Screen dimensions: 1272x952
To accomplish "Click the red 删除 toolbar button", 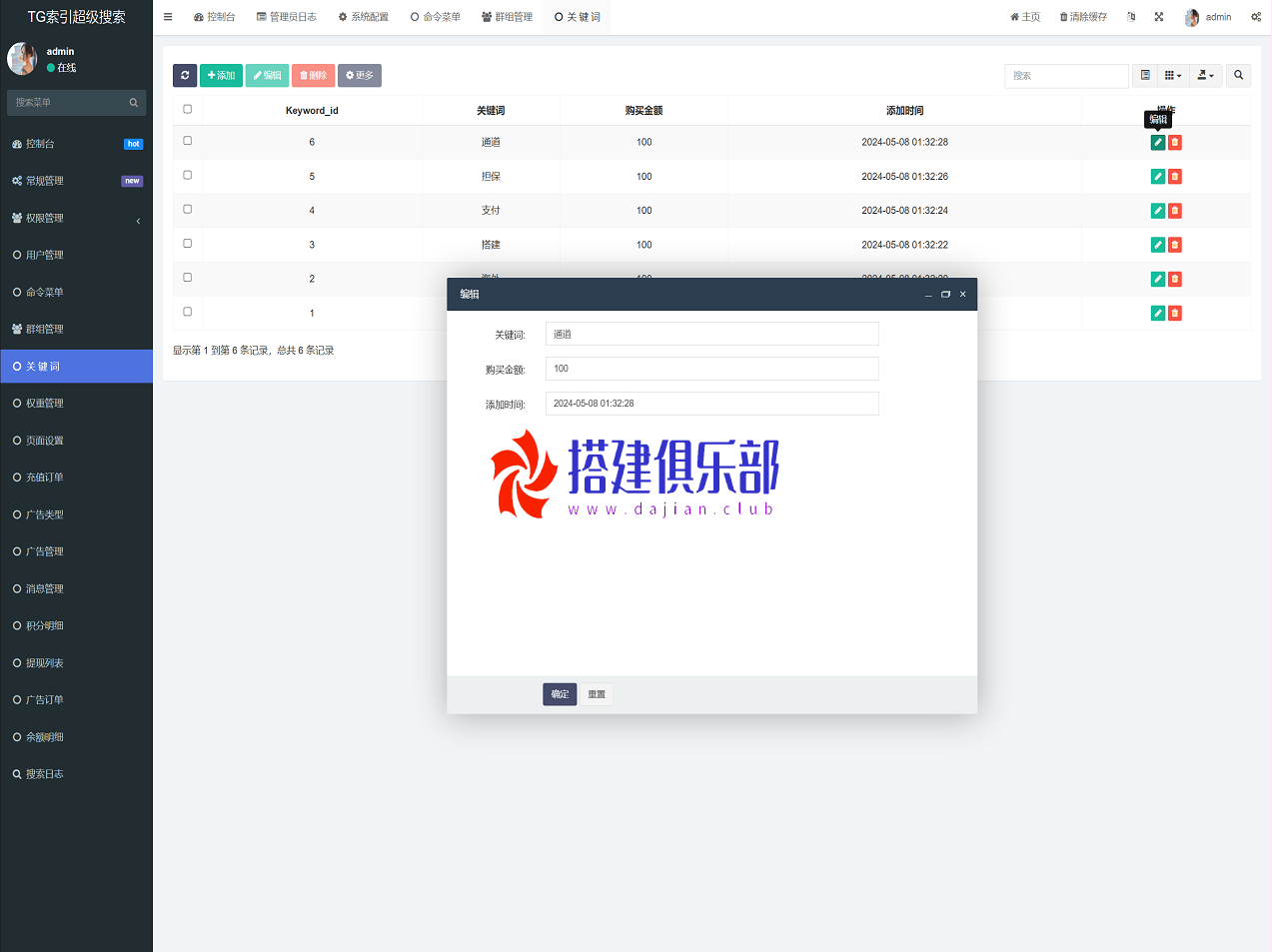I will tap(313, 75).
